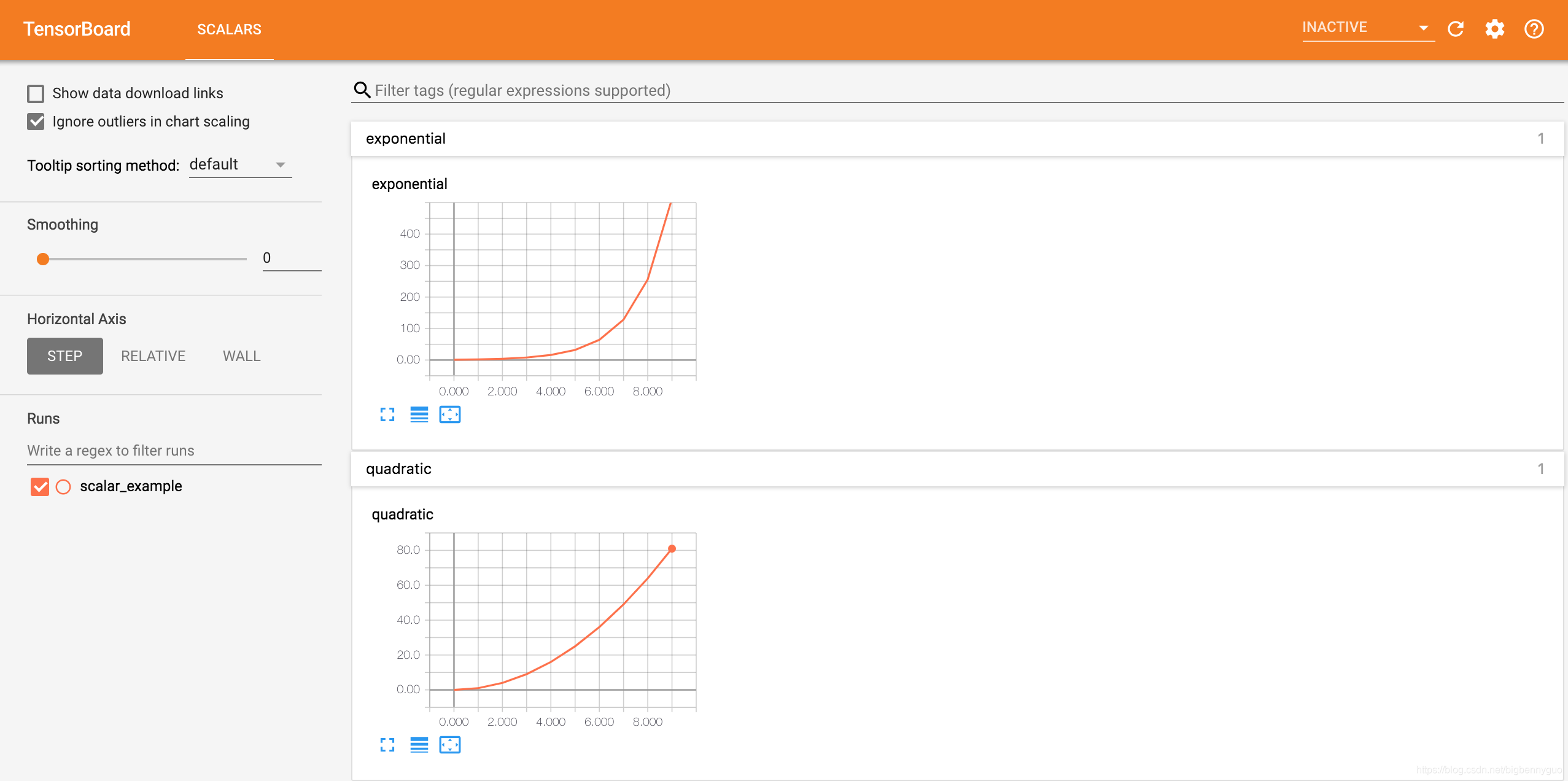Image resolution: width=1568 pixels, height=781 pixels.
Task: Open the INACTIVE dashboards dropdown
Action: tap(1367, 28)
